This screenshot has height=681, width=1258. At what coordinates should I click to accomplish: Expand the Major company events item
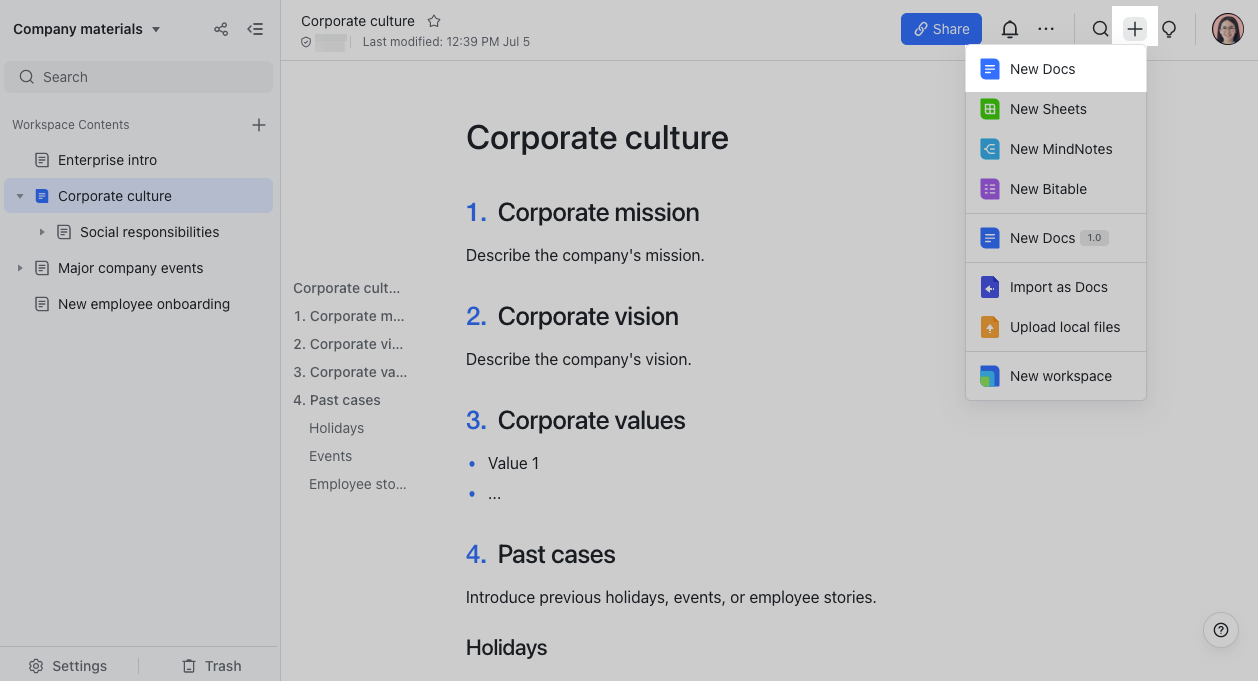point(20,268)
